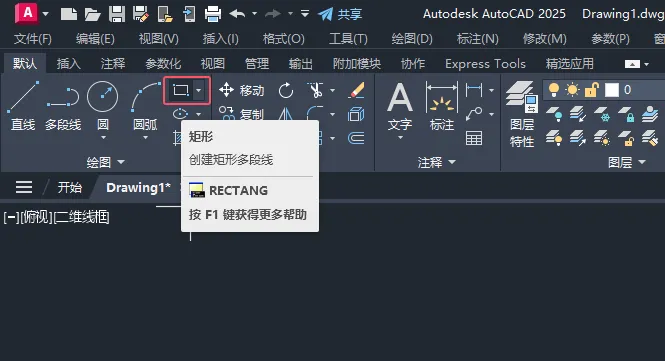Open Customize Quick Access Toolbar dropdown
Image resolution: width=665 pixels, height=361 pixels.
[305, 14]
